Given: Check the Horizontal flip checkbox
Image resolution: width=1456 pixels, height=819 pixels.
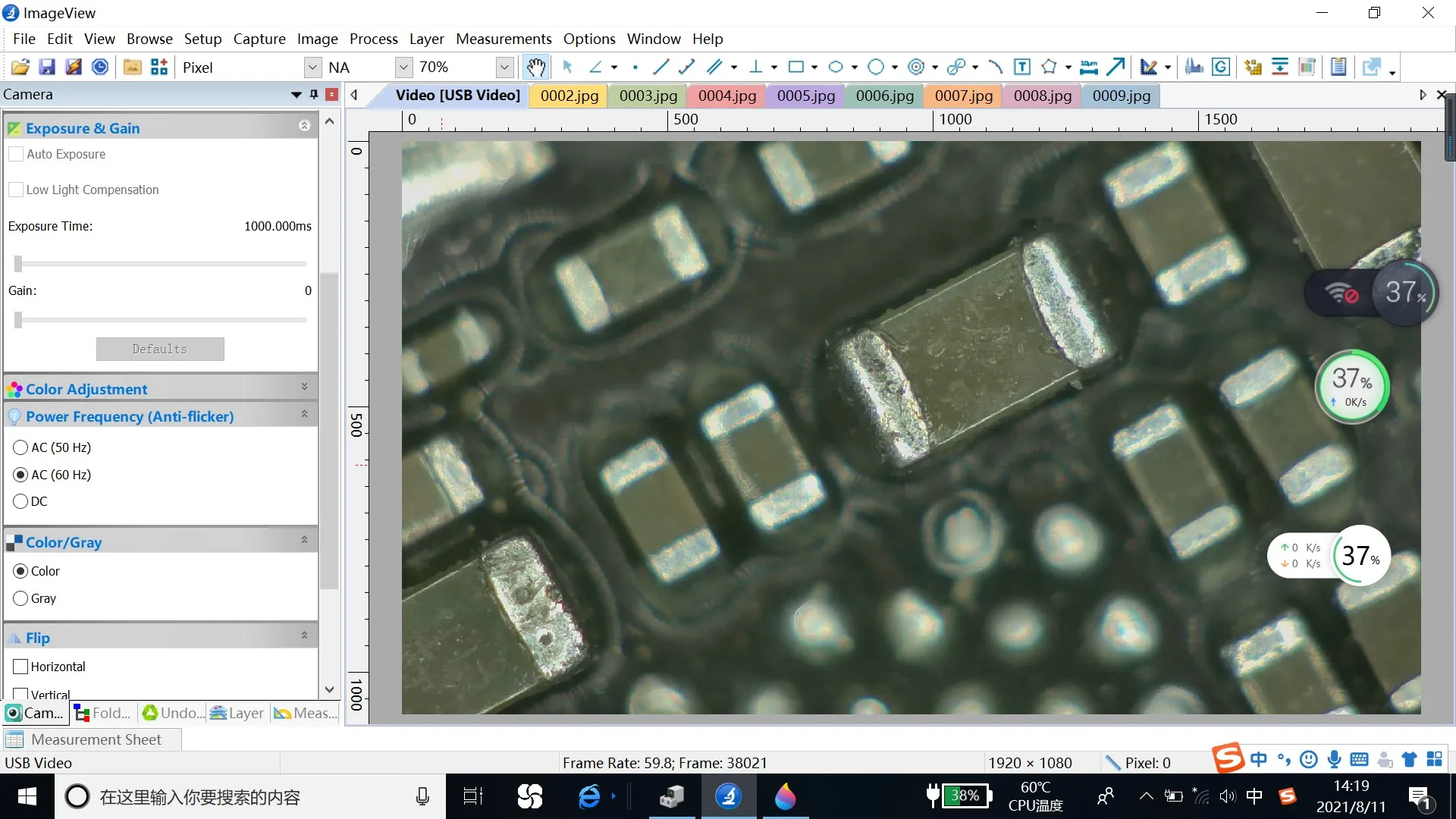Looking at the screenshot, I should [x=20, y=667].
